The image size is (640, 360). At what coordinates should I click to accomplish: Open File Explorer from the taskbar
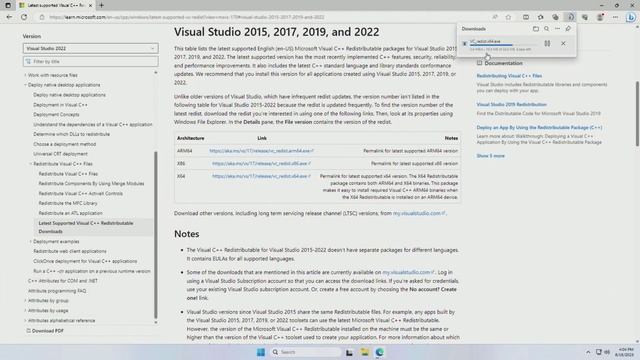coord(364,352)
